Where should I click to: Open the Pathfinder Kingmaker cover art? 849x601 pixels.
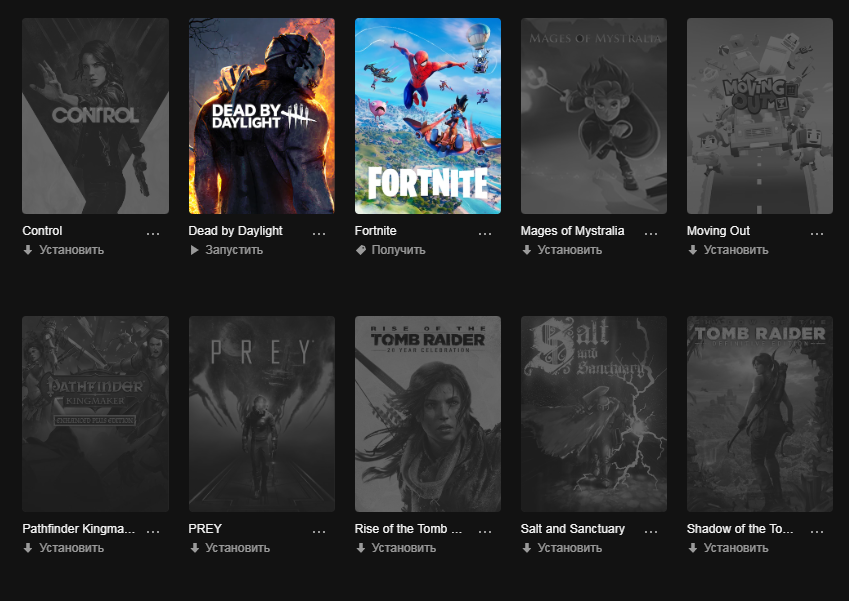[x=95, y=414]
